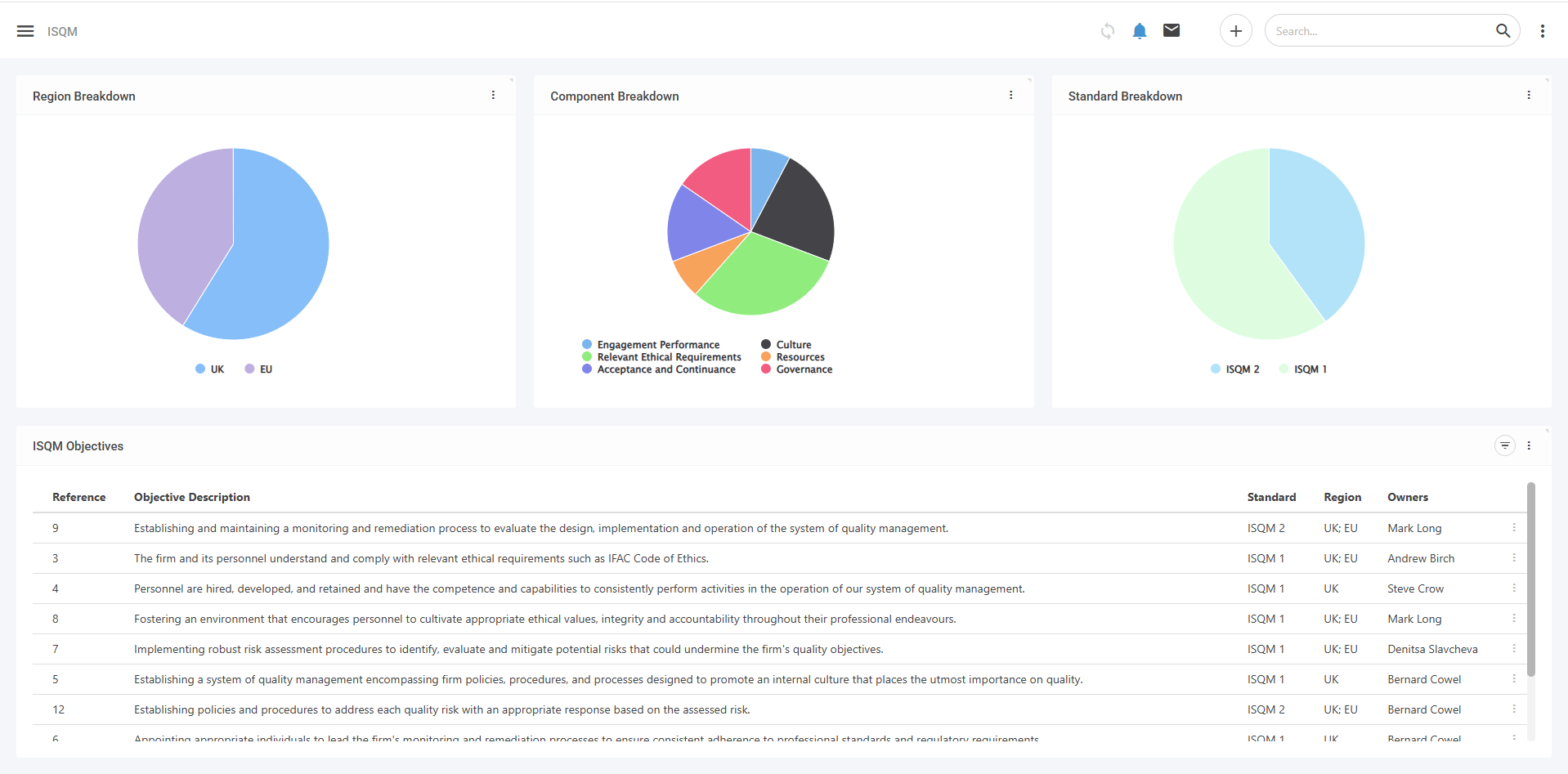Click the sync/refresh icon in the top bar
Viewport: 1568px width, 774px height.
pos(1107,30)
